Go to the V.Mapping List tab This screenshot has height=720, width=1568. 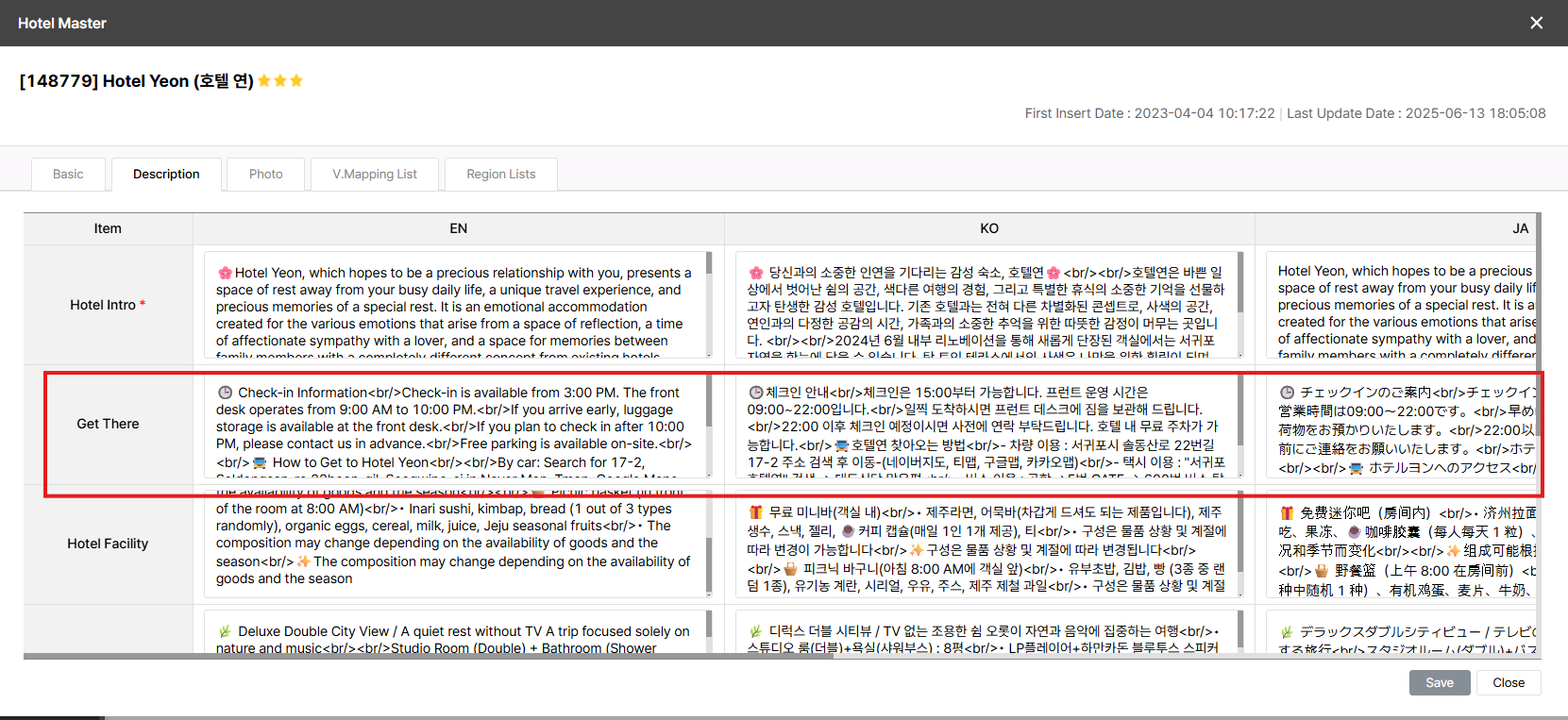pyautogui.click(x=374, y=175)
